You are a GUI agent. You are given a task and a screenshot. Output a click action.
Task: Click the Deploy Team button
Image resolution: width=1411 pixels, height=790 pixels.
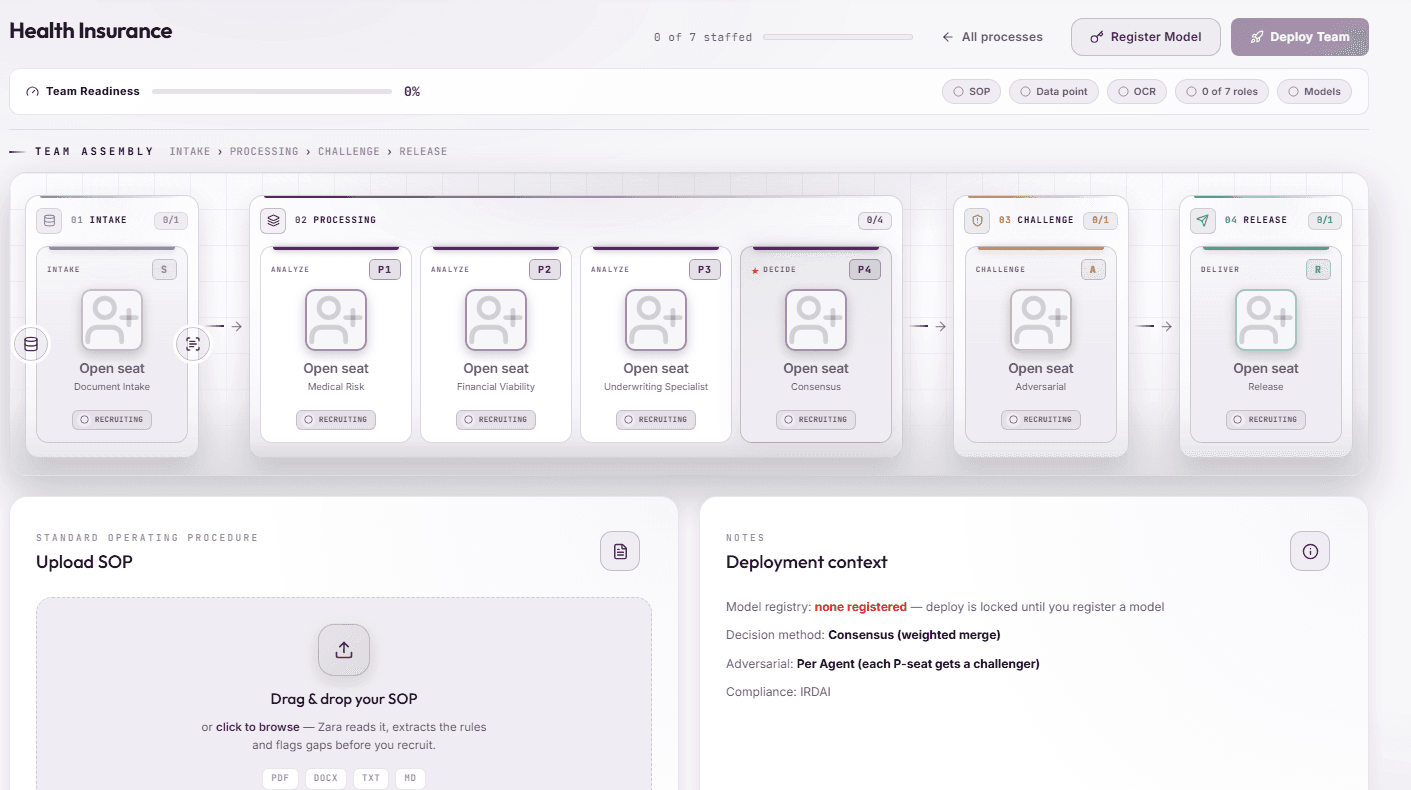[x=1300, y=37]
